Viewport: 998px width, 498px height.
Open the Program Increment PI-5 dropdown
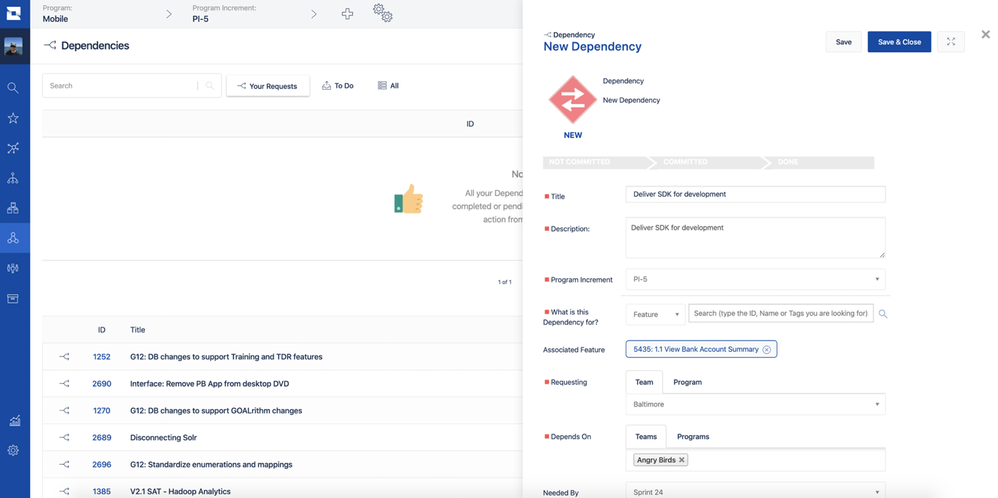[x=756, y=279]
